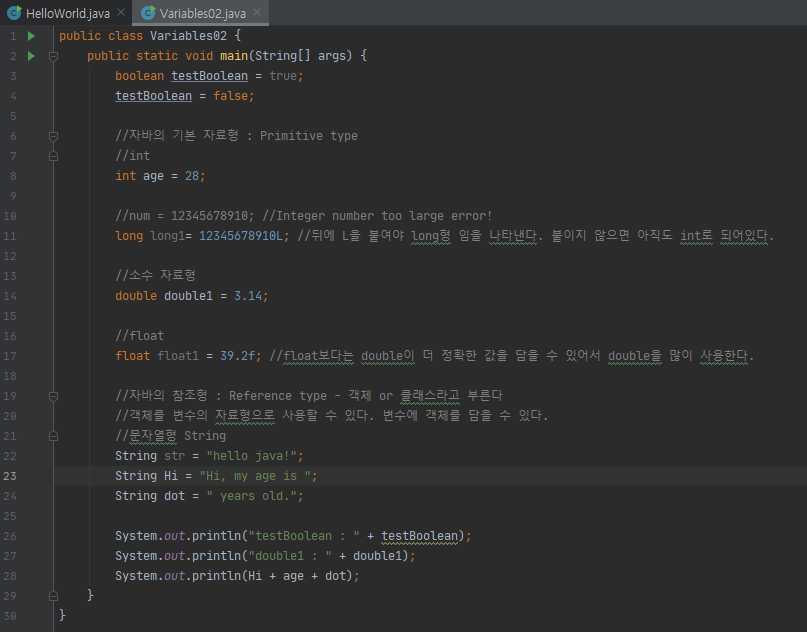Collapse comment block fold at line 19
807x632 pixels.
(53, 396)
